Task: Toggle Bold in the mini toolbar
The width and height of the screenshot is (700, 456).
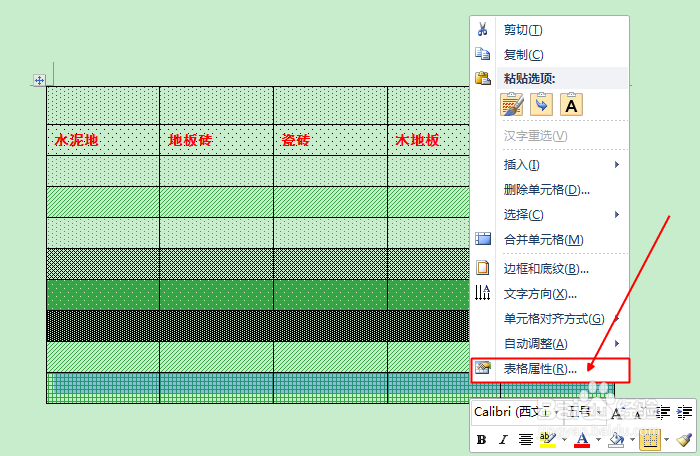Action: click(481, 439)
